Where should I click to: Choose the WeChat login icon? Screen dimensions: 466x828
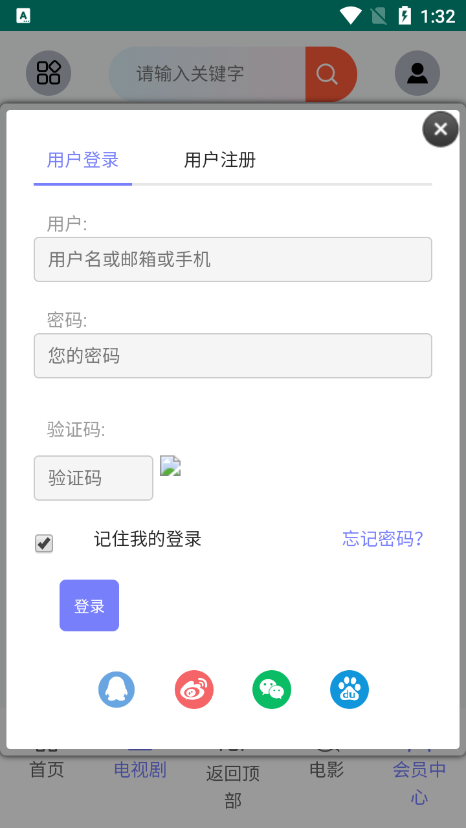coord(272,689)
